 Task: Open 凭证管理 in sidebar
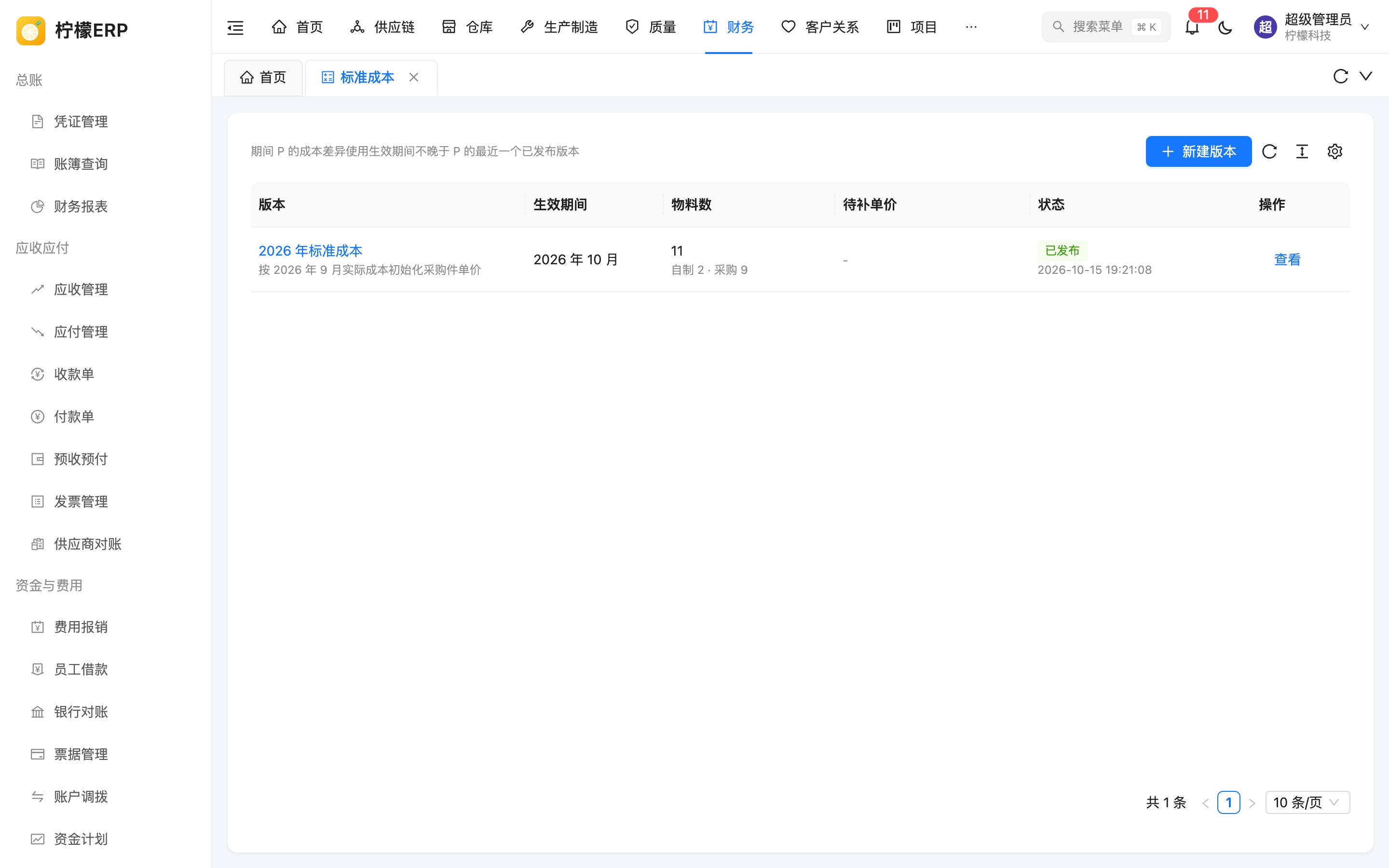click(x=81, y=122)
